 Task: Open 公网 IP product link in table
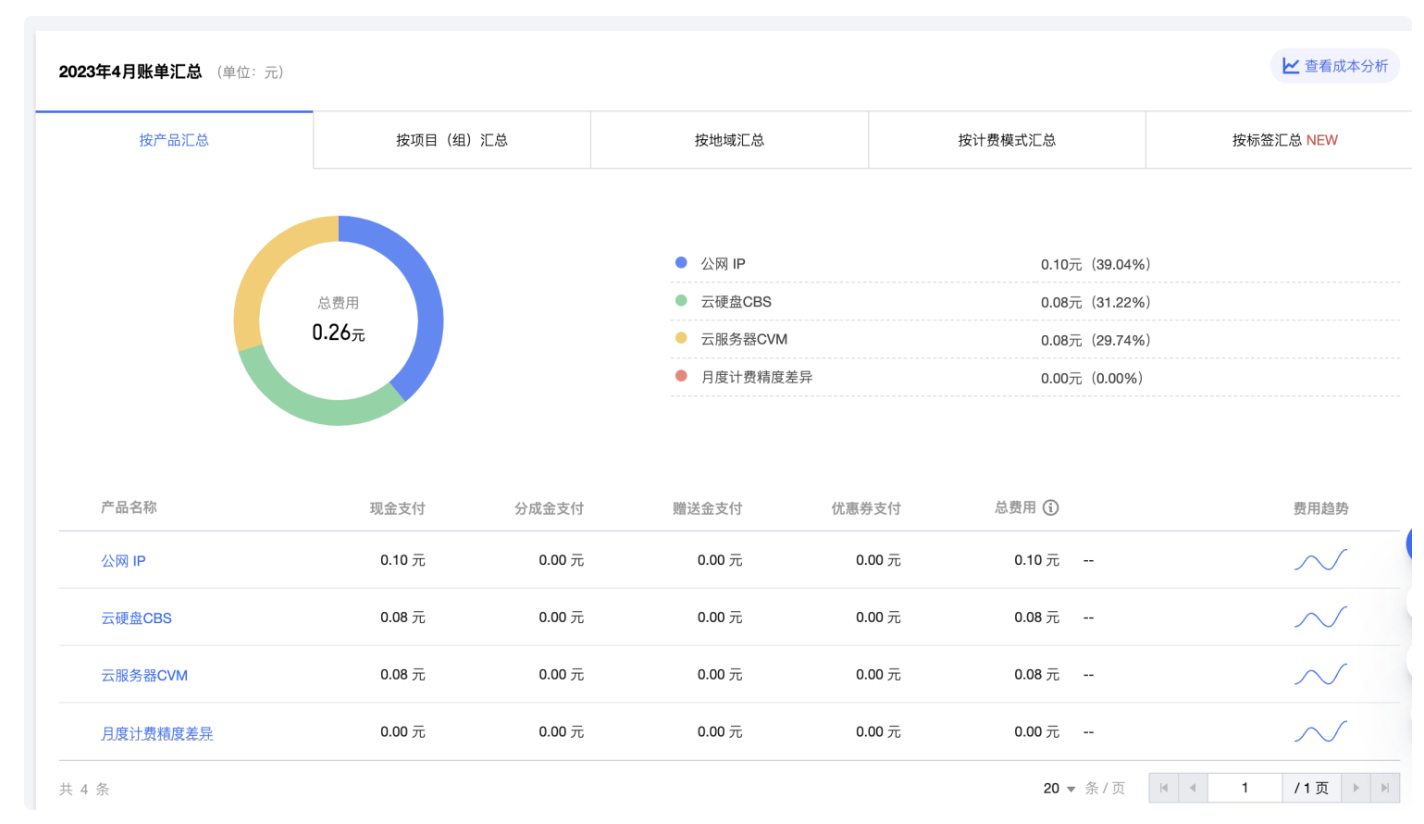(x=123, y=561)
